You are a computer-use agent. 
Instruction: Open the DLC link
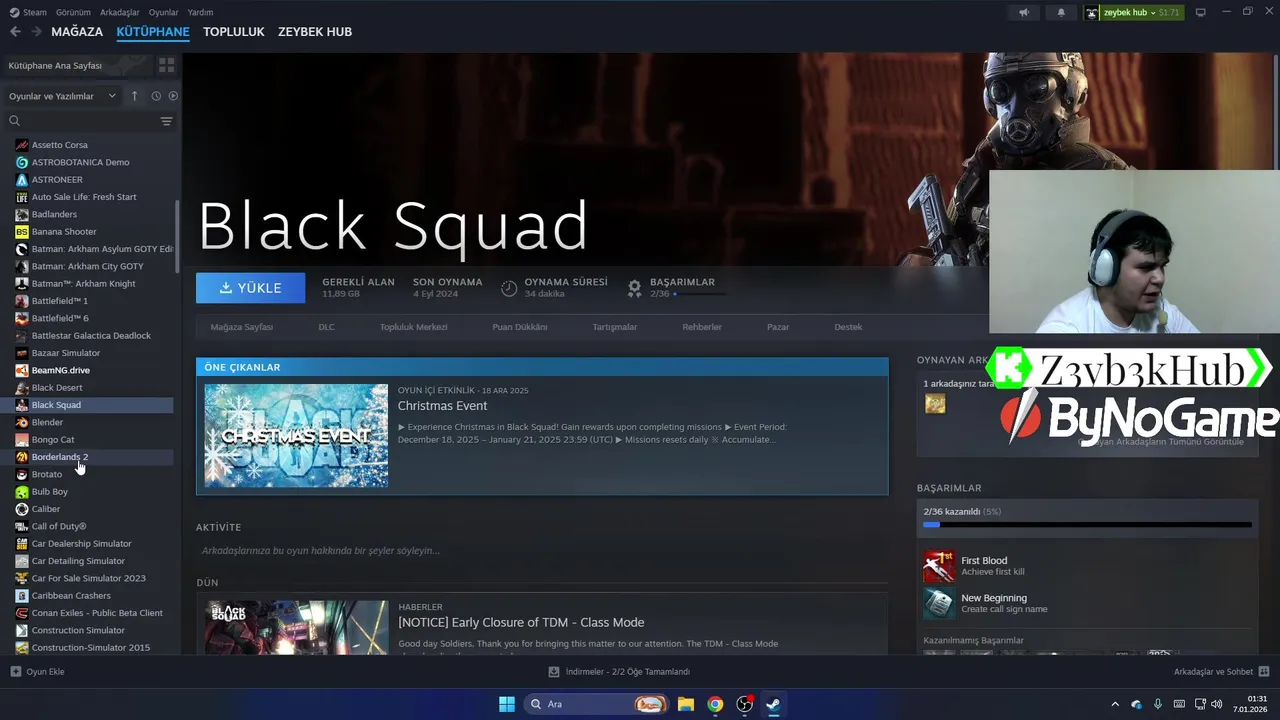click(x=327, y=327)
